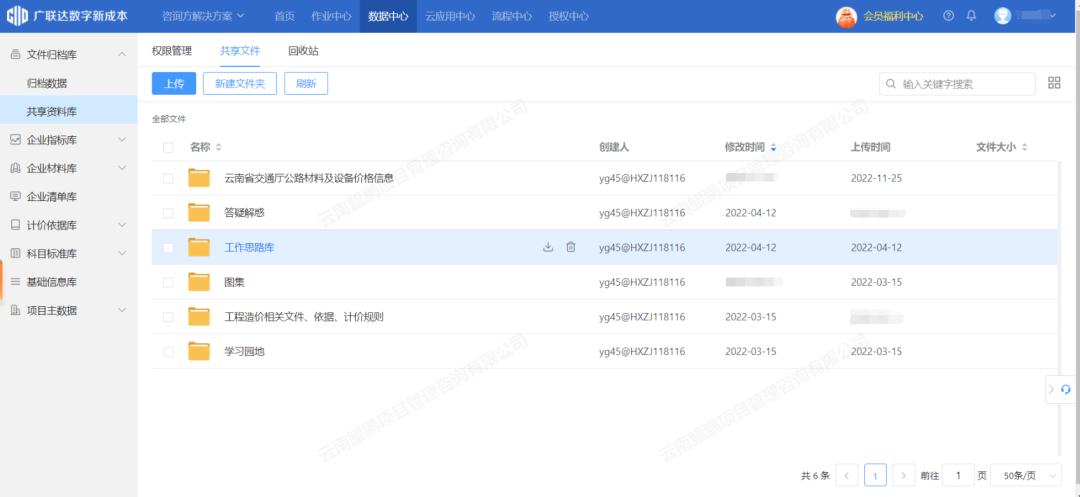Click the 前往 page number input
1080x497 pixels.
(958, 475)
